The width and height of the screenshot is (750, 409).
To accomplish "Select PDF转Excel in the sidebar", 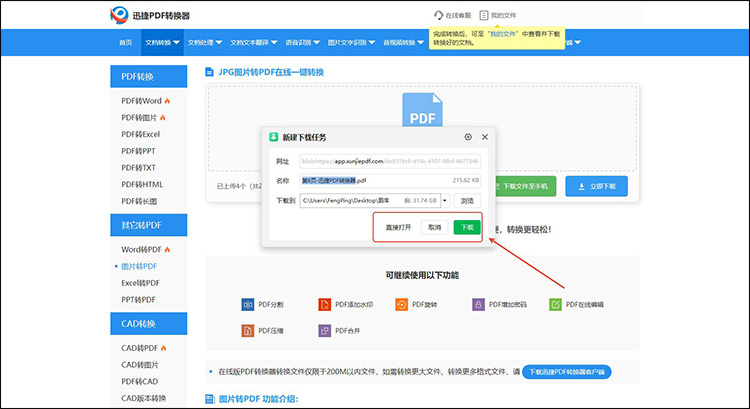I will coord(140,133).
